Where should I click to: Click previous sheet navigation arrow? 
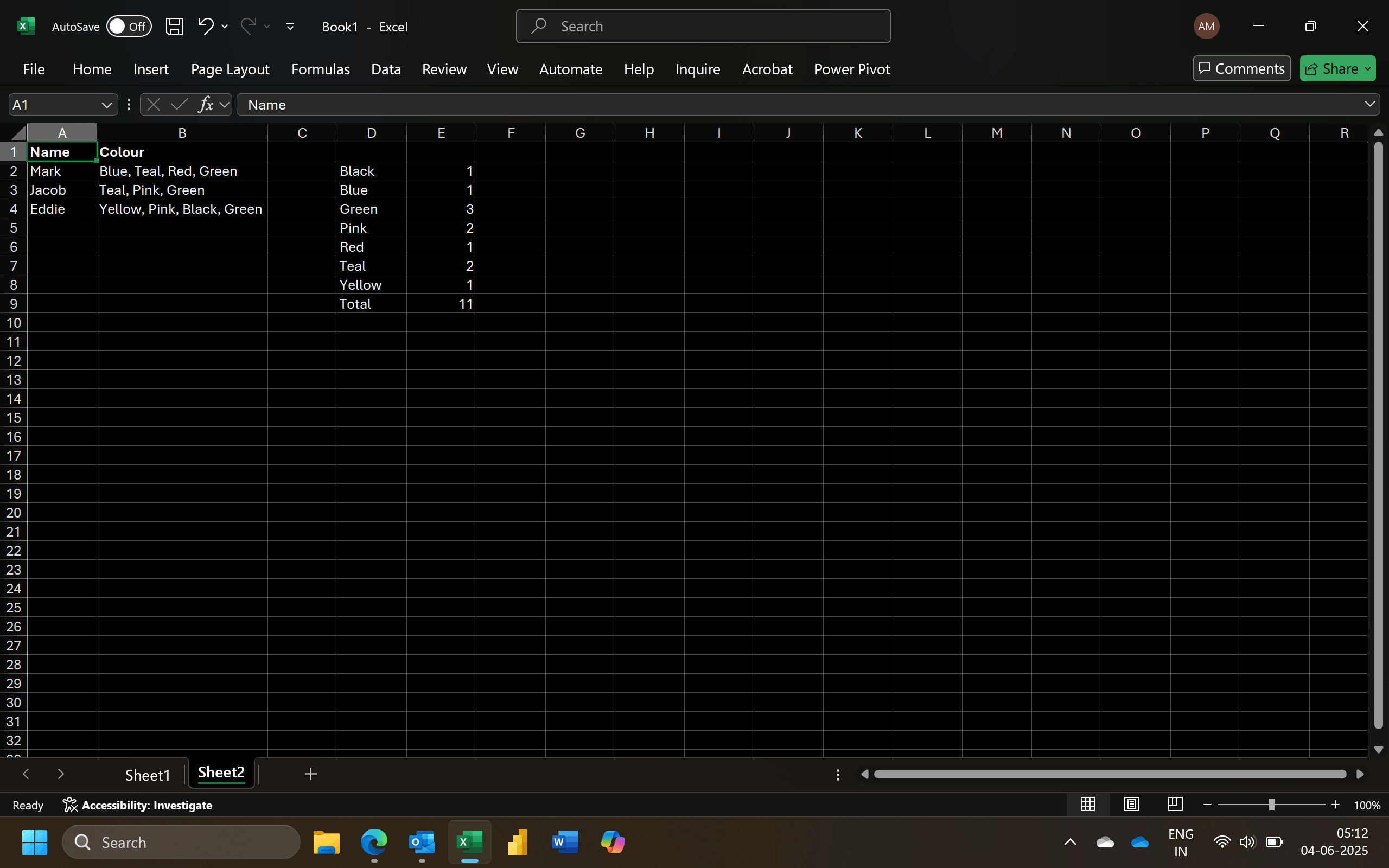click(x=26, y=774)
